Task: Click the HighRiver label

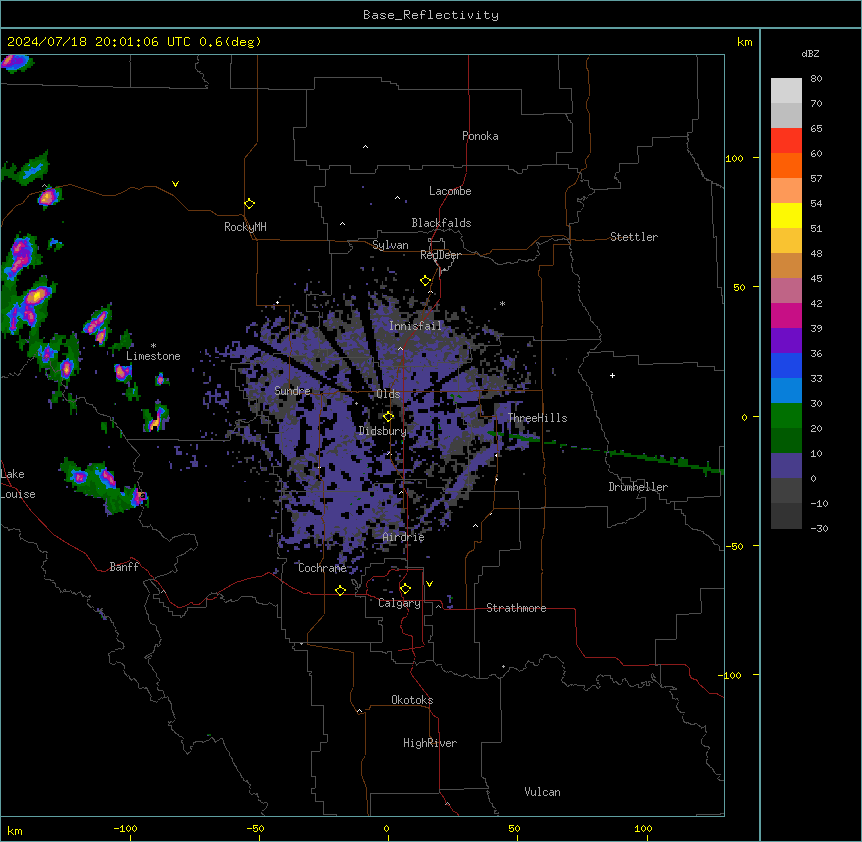Action: 430,743
